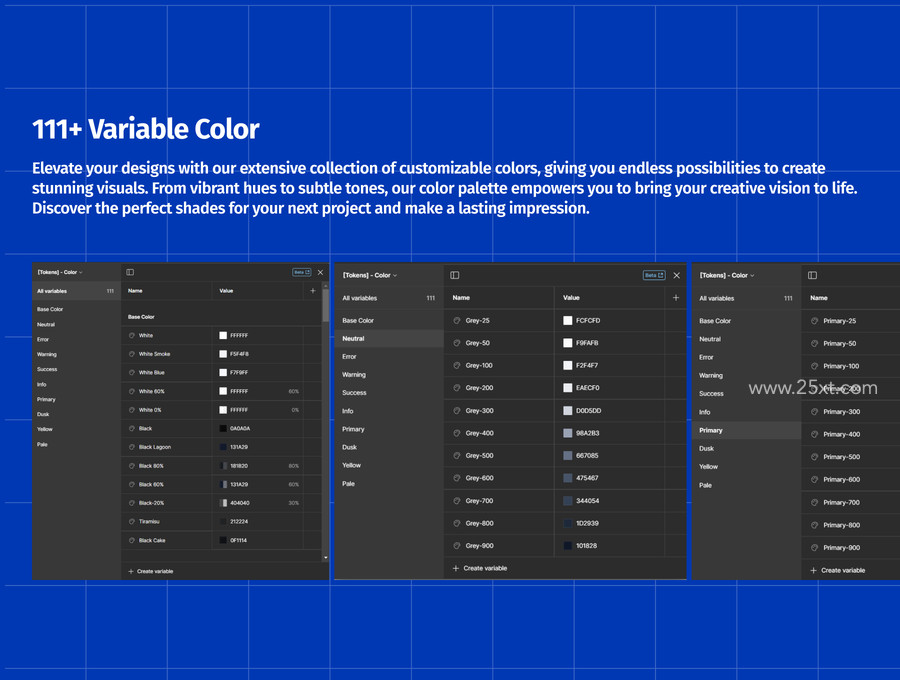Select Warning group in Grey variables panel sidebar
Screen dimensions: 900x680
click(354, 375)
